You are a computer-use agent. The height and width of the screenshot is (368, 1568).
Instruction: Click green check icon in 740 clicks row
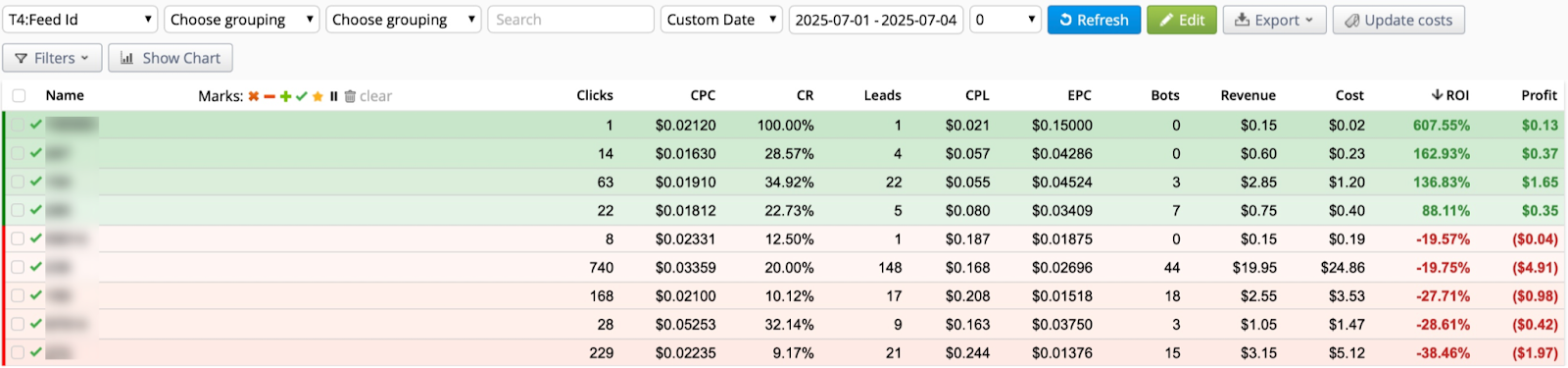(x=36, y=267)
